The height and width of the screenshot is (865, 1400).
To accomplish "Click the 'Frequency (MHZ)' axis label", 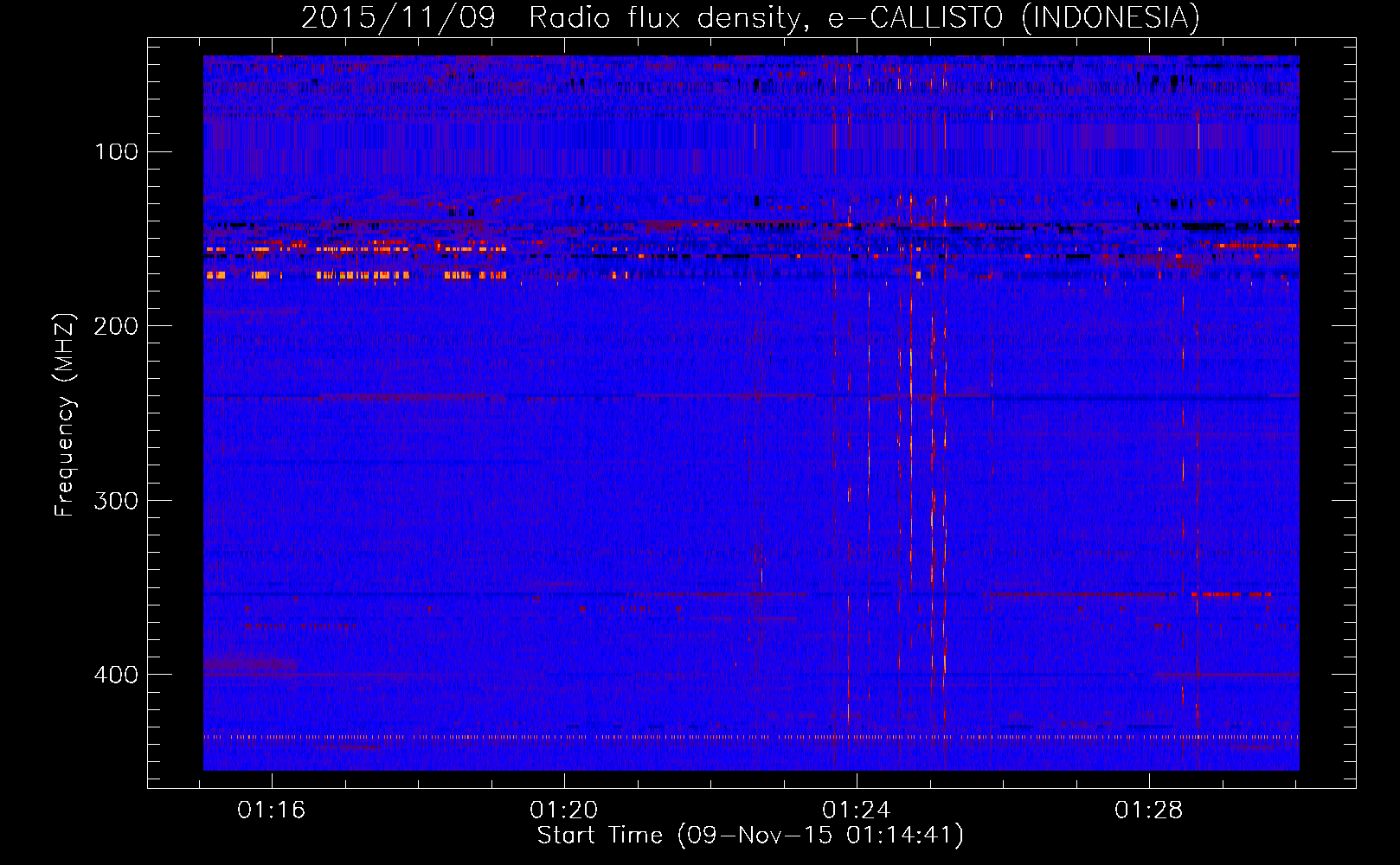I will click(x=65, y=414).
